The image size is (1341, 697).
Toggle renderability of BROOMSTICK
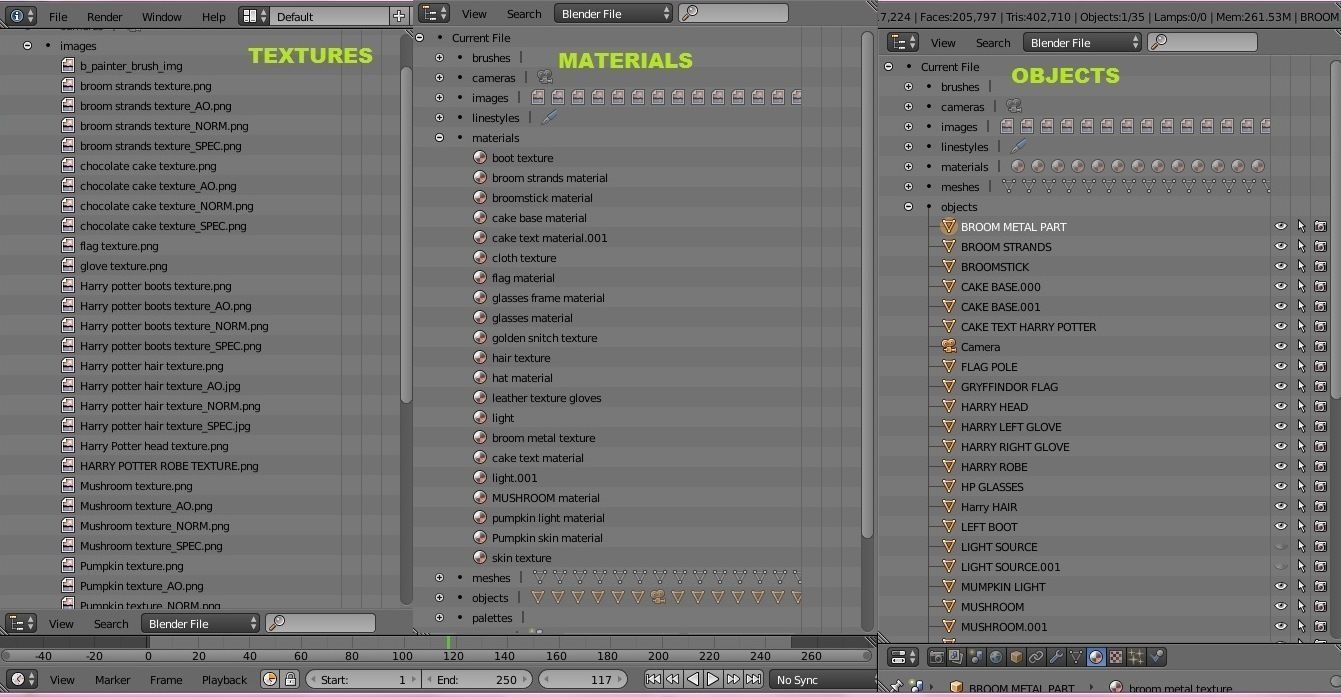coord(1320,267)
